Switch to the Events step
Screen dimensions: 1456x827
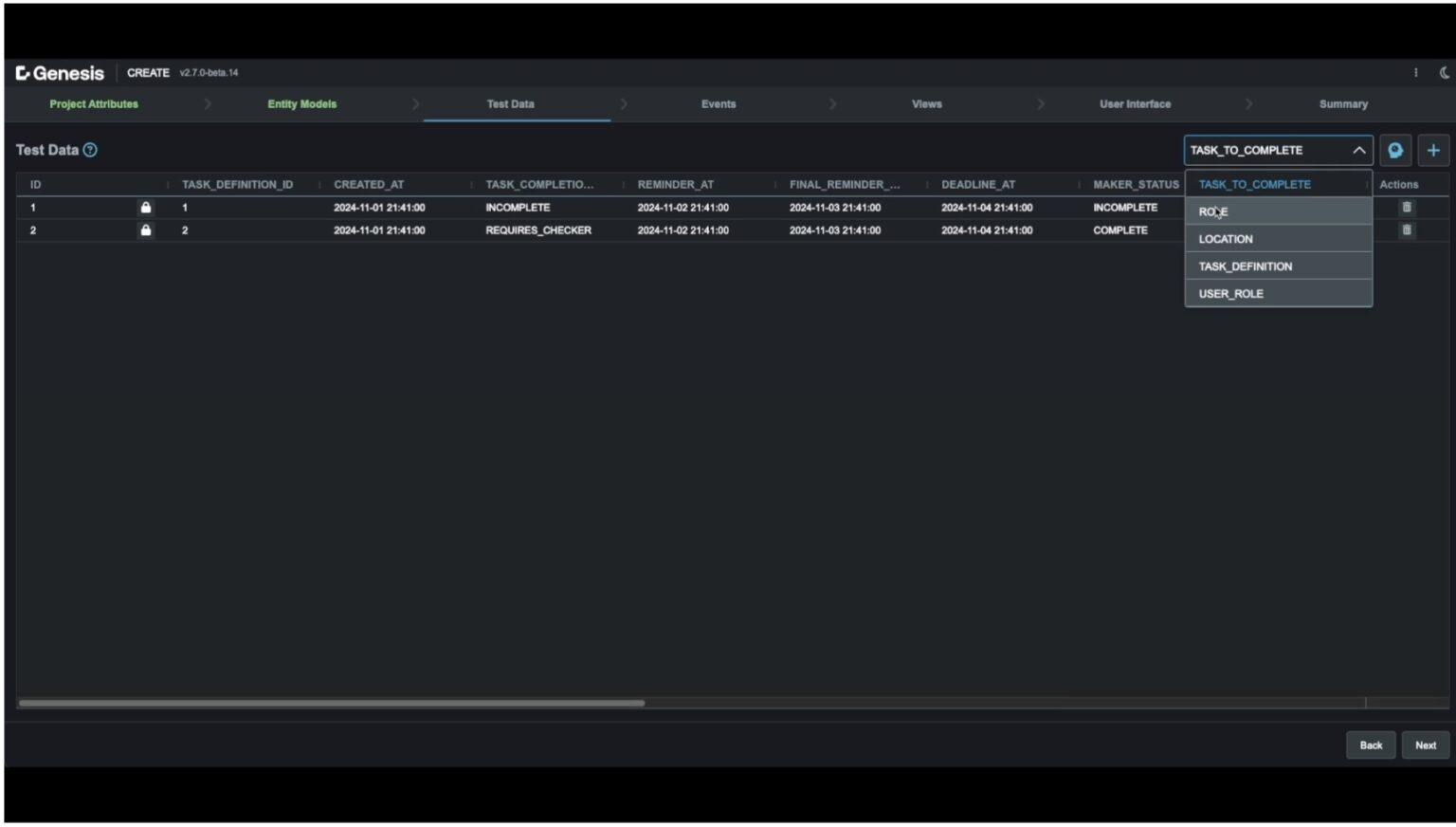(x=718, y=104)
